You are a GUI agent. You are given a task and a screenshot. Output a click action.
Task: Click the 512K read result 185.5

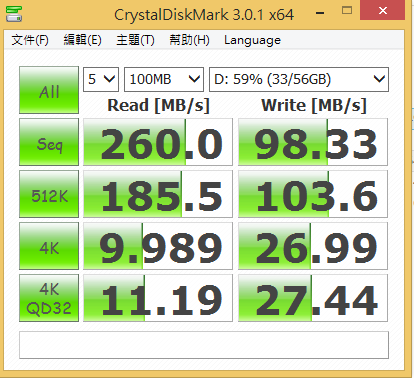[158, 194]
